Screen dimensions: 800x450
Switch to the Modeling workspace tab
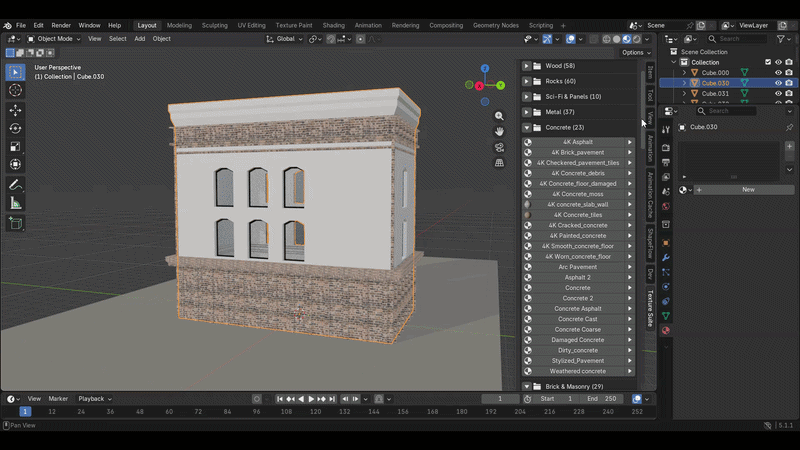click(x=179, y=26)
